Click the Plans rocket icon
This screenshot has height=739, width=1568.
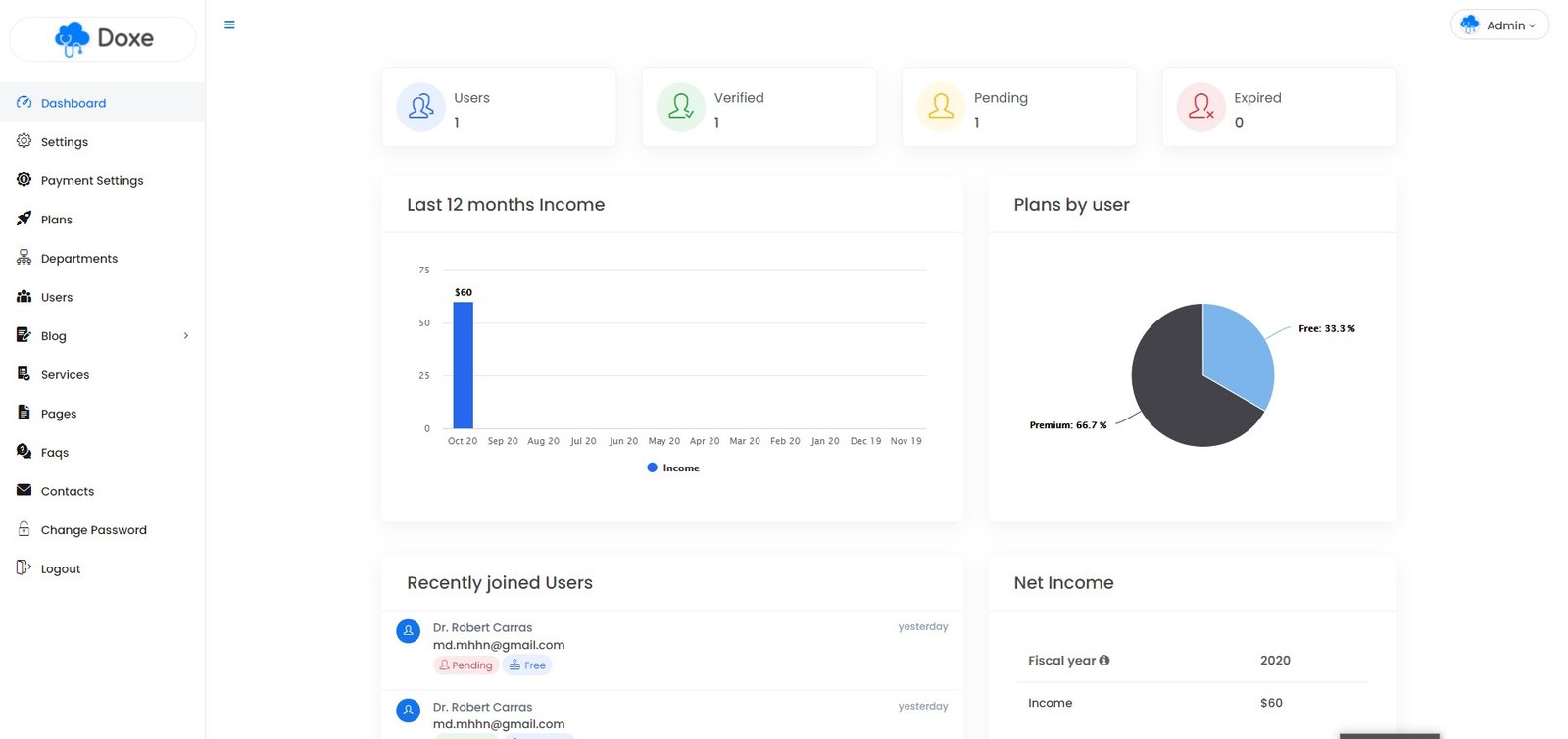(x=24, y=219)
